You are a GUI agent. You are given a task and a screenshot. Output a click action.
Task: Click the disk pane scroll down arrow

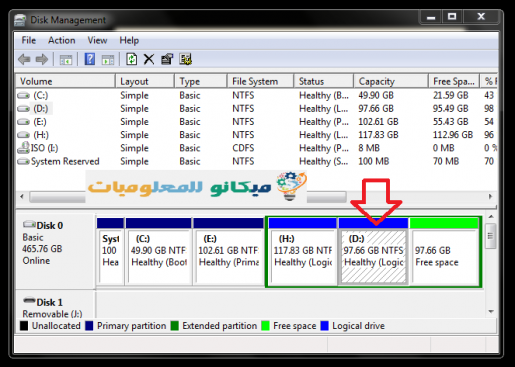click(491, 311)
